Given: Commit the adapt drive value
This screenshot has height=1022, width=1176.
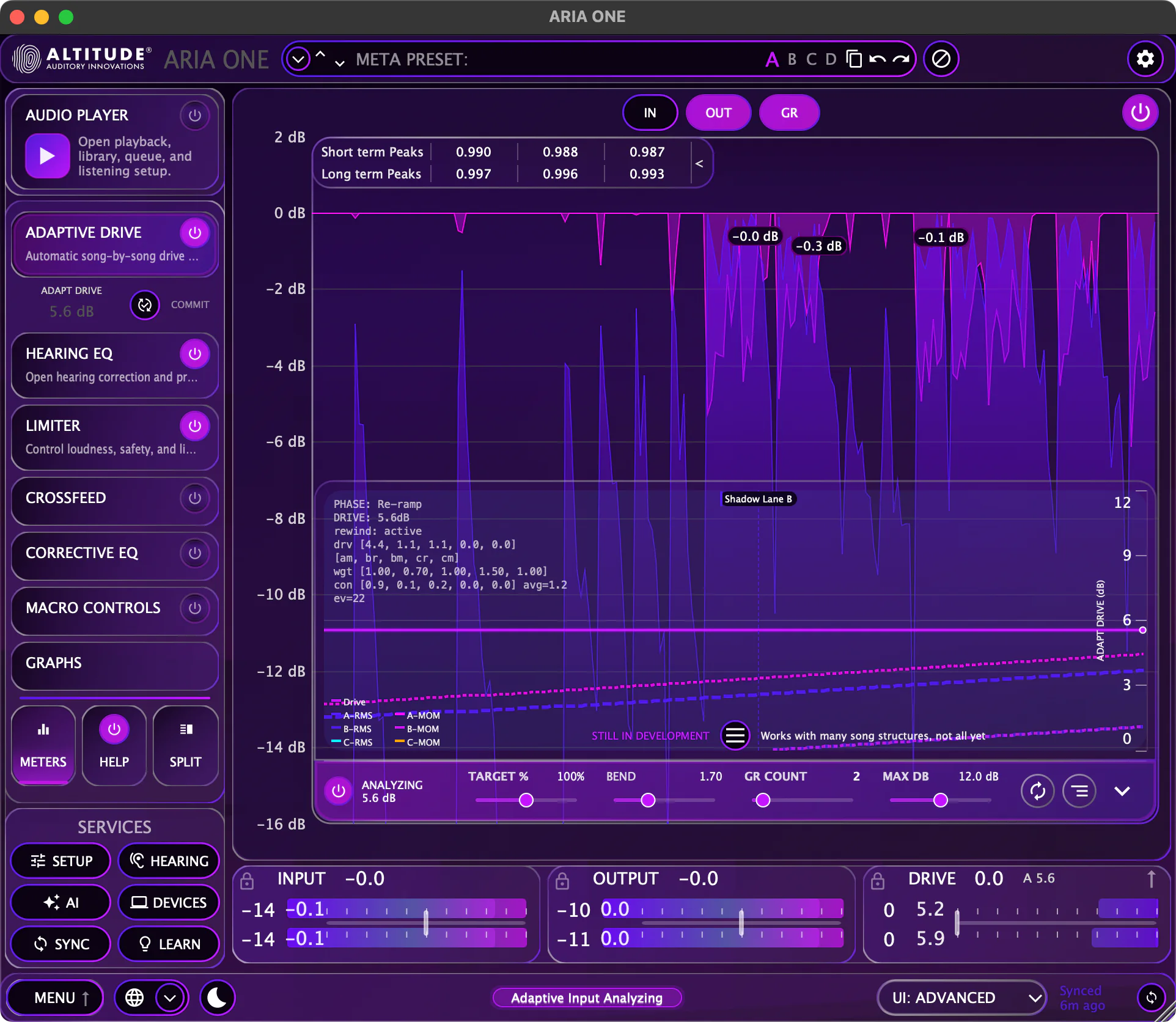Looking at the screenshot, I should coord(190,304).
